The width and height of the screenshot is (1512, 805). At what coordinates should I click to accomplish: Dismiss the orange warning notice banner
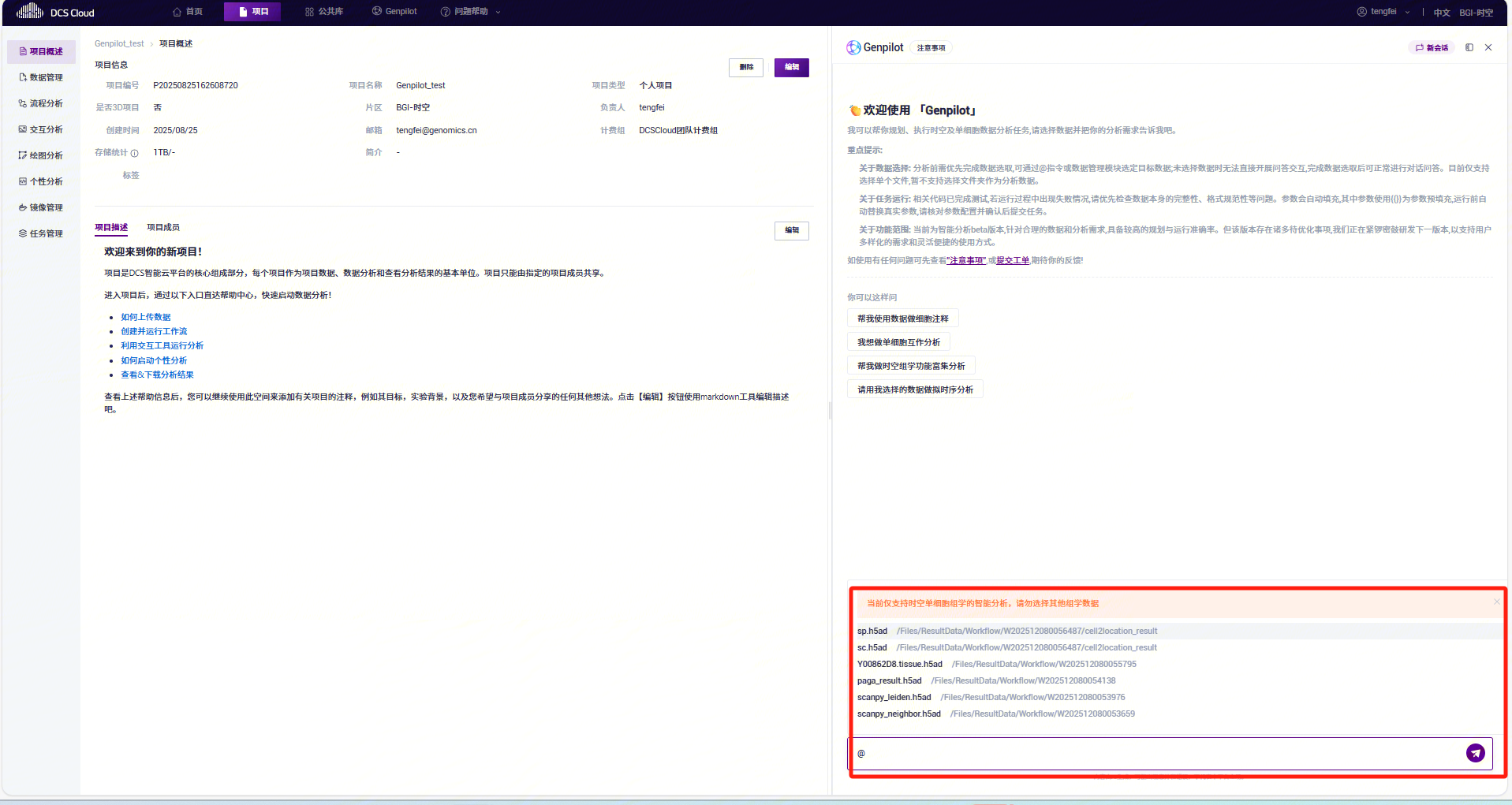1496,602
